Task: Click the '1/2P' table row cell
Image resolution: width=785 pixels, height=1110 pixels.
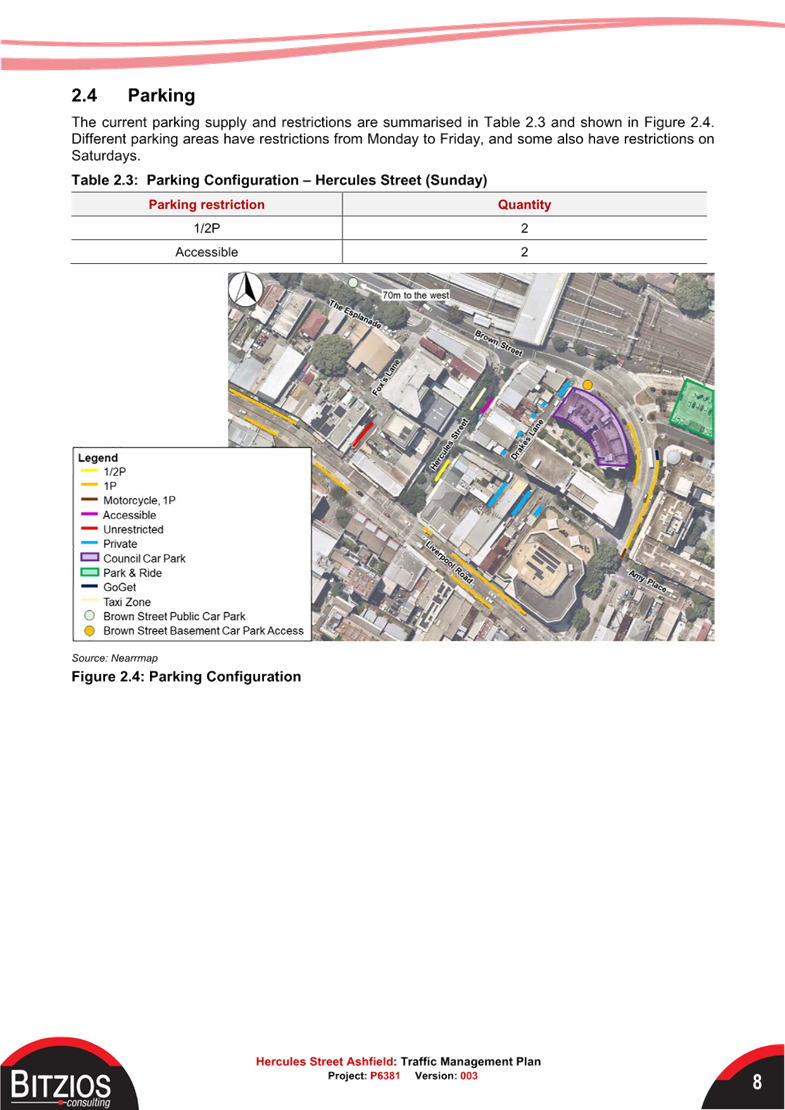Action: point(206,229)
